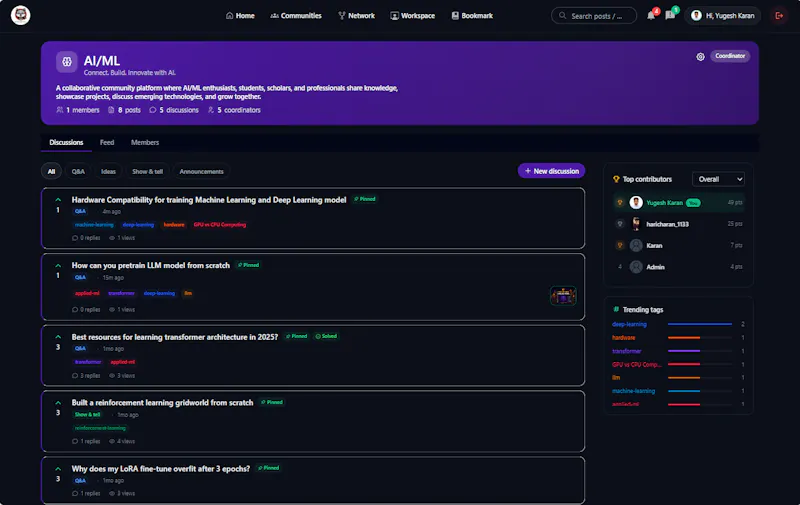Go to Home in the navbar

[x=240, y=16]
